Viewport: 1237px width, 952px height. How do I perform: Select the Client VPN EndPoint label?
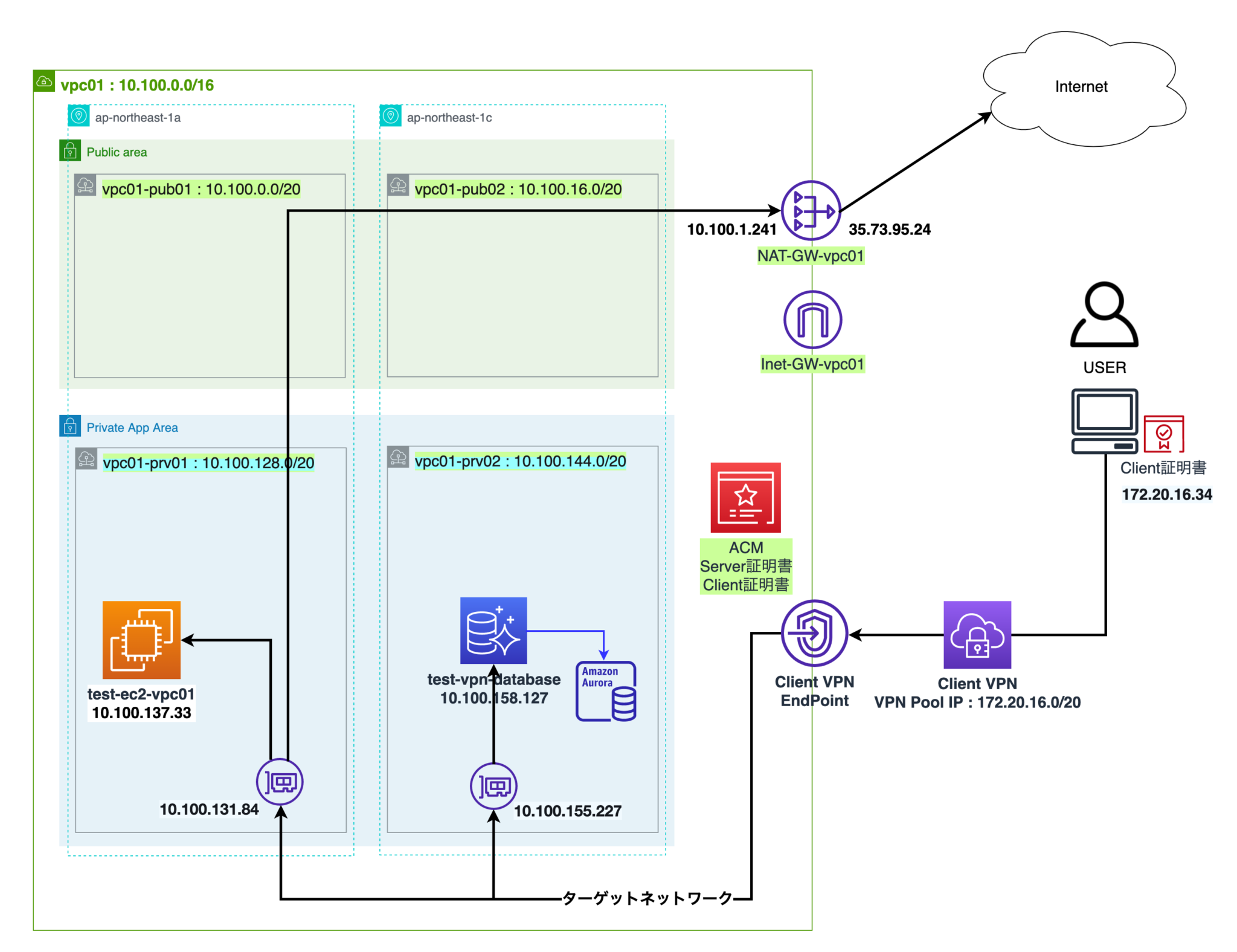click(x=814, y=691)
